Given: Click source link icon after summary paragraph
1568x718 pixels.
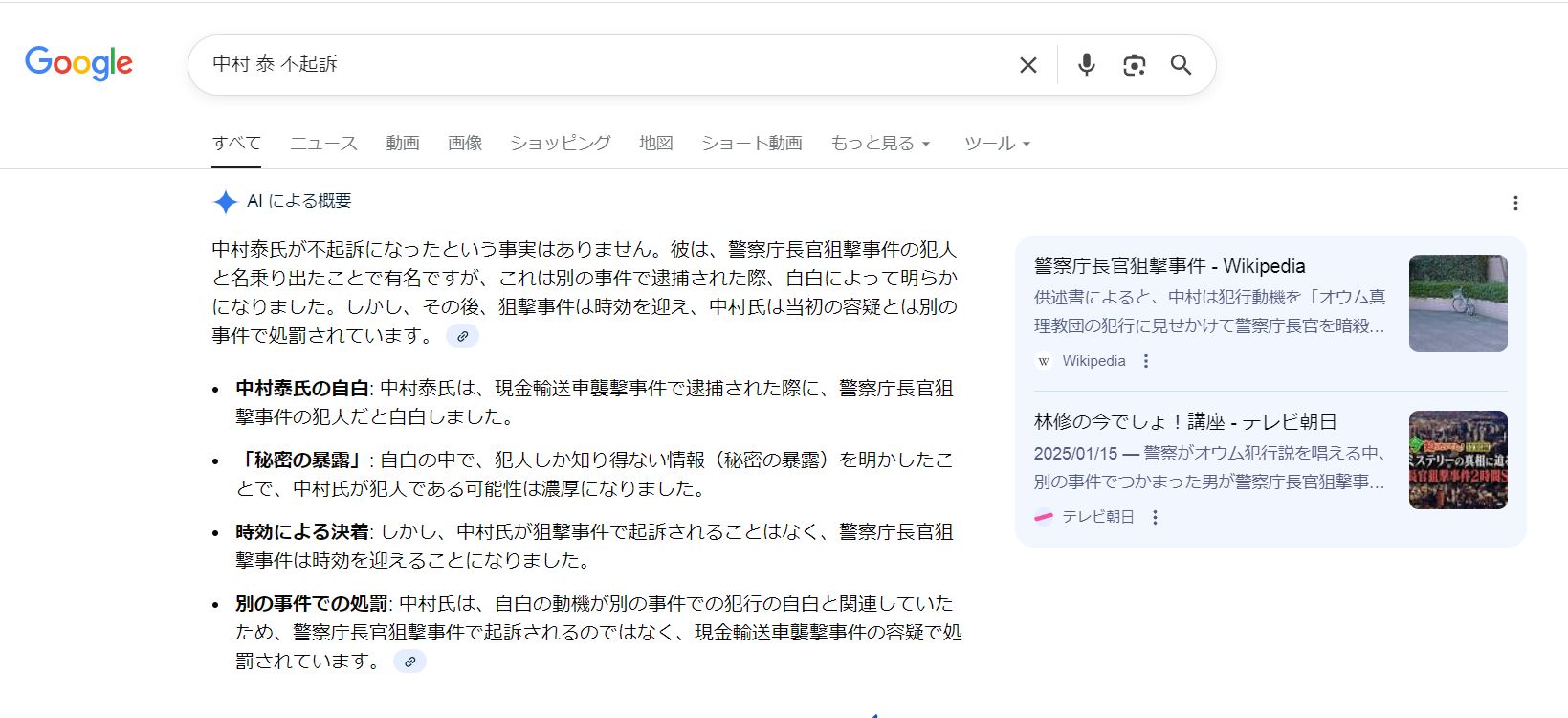Looking at the screenshot, I should (462, 336).
